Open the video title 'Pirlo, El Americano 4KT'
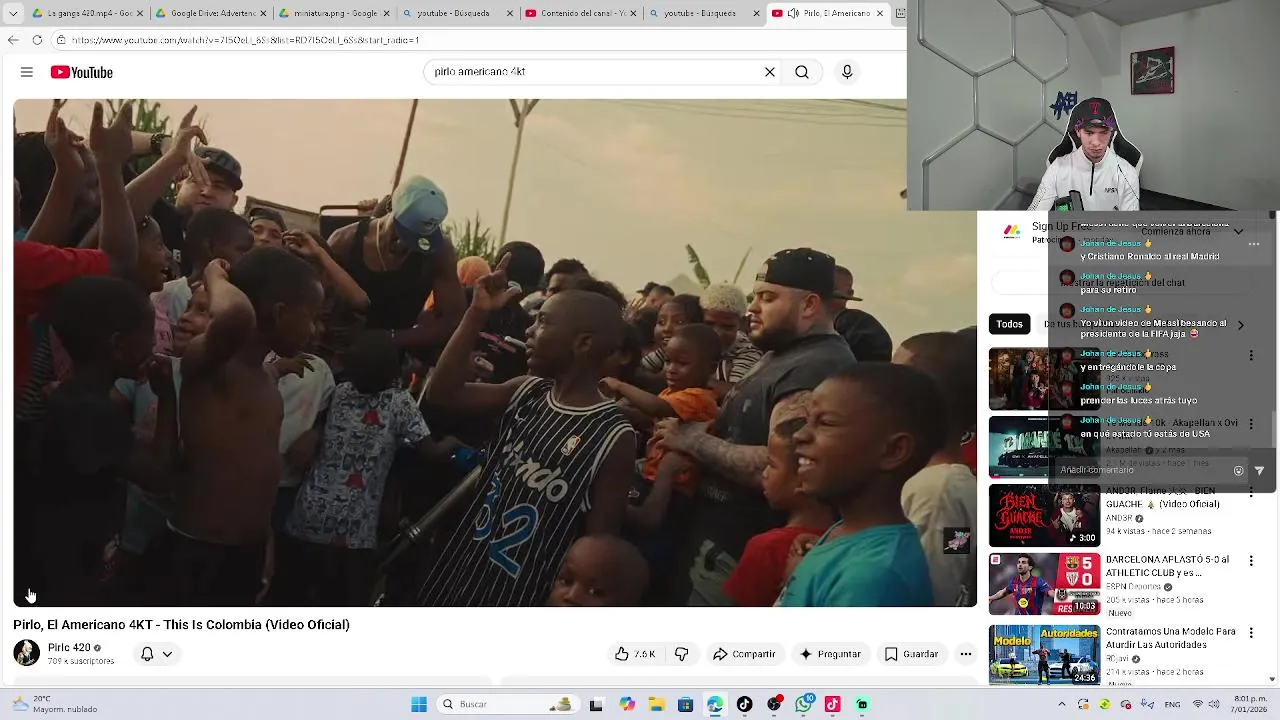 [181, 625]
